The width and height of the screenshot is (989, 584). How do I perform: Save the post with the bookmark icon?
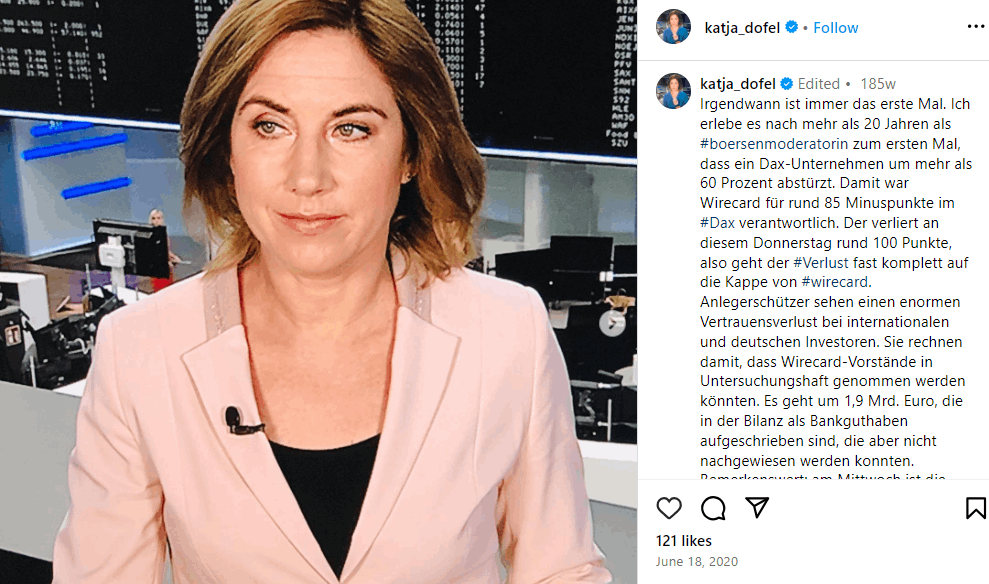pyautogui.click(x=975, y=508)
